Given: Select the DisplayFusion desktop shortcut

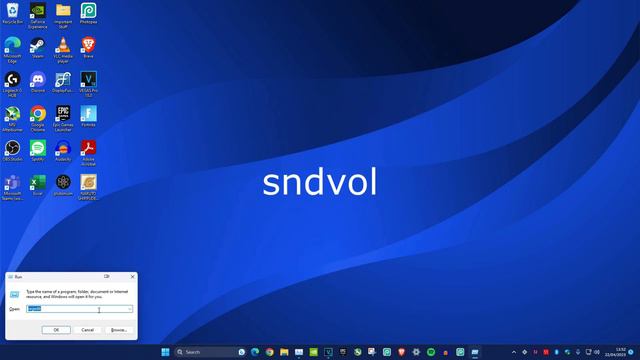Looking at the screenshot, I should point(63,82).
